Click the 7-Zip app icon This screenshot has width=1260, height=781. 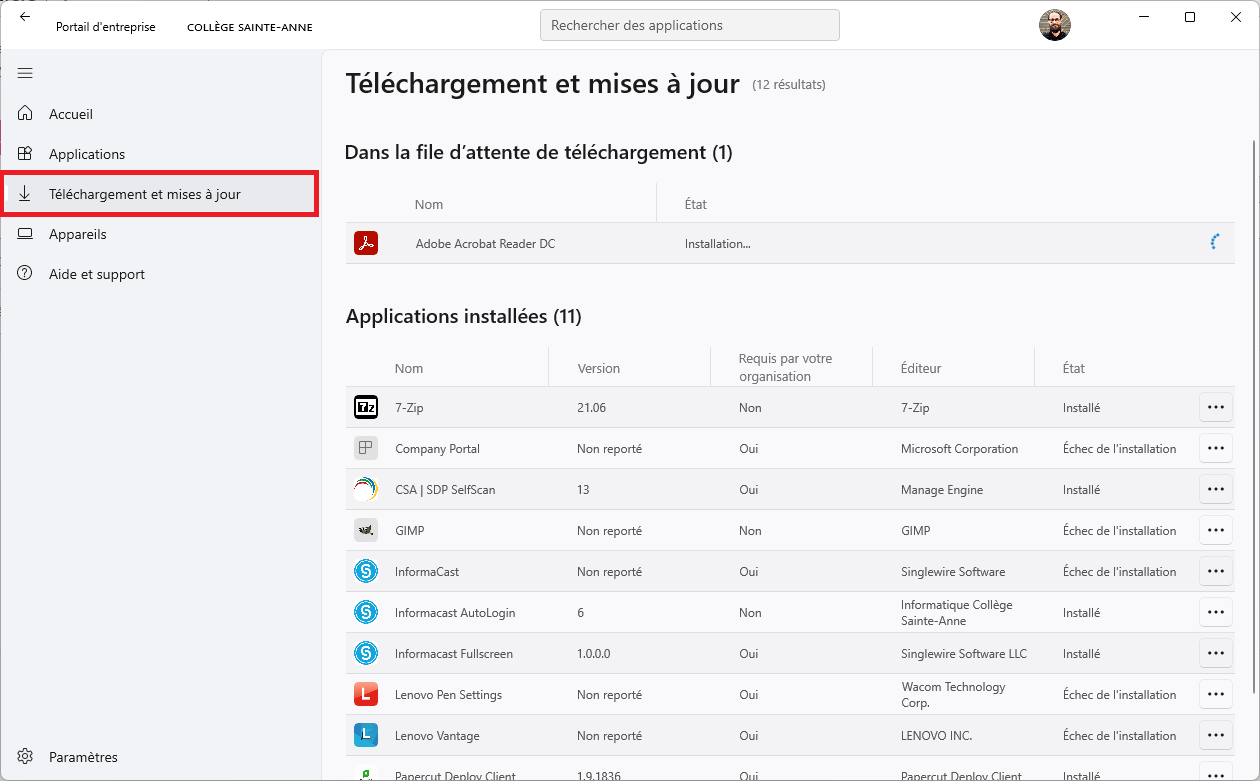pyautogui.click(x=366, y=408)
